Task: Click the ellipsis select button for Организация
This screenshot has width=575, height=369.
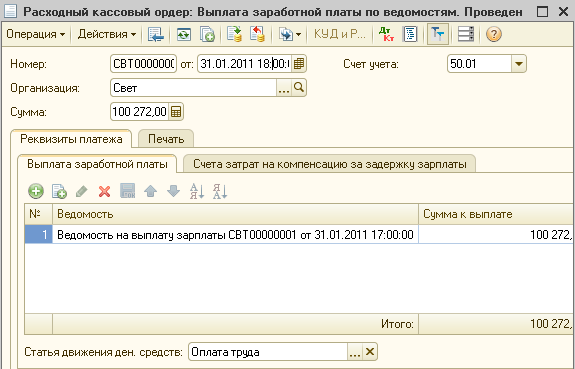Action: [283, 88]
